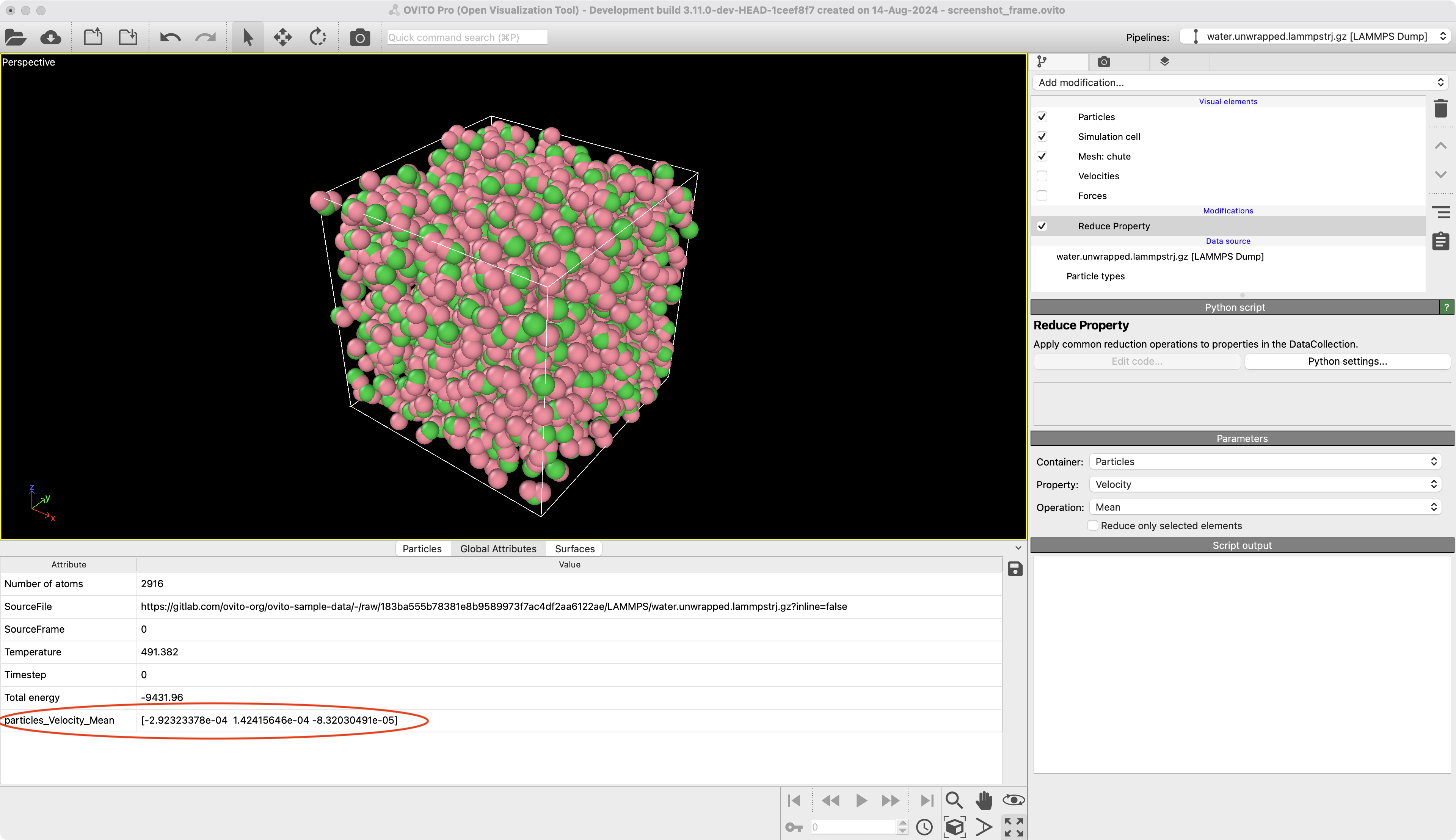Disable the Reduce Property modifier checkbox
The width and height of the screenshot is (1456, 840).
(x=1042, y=226)
